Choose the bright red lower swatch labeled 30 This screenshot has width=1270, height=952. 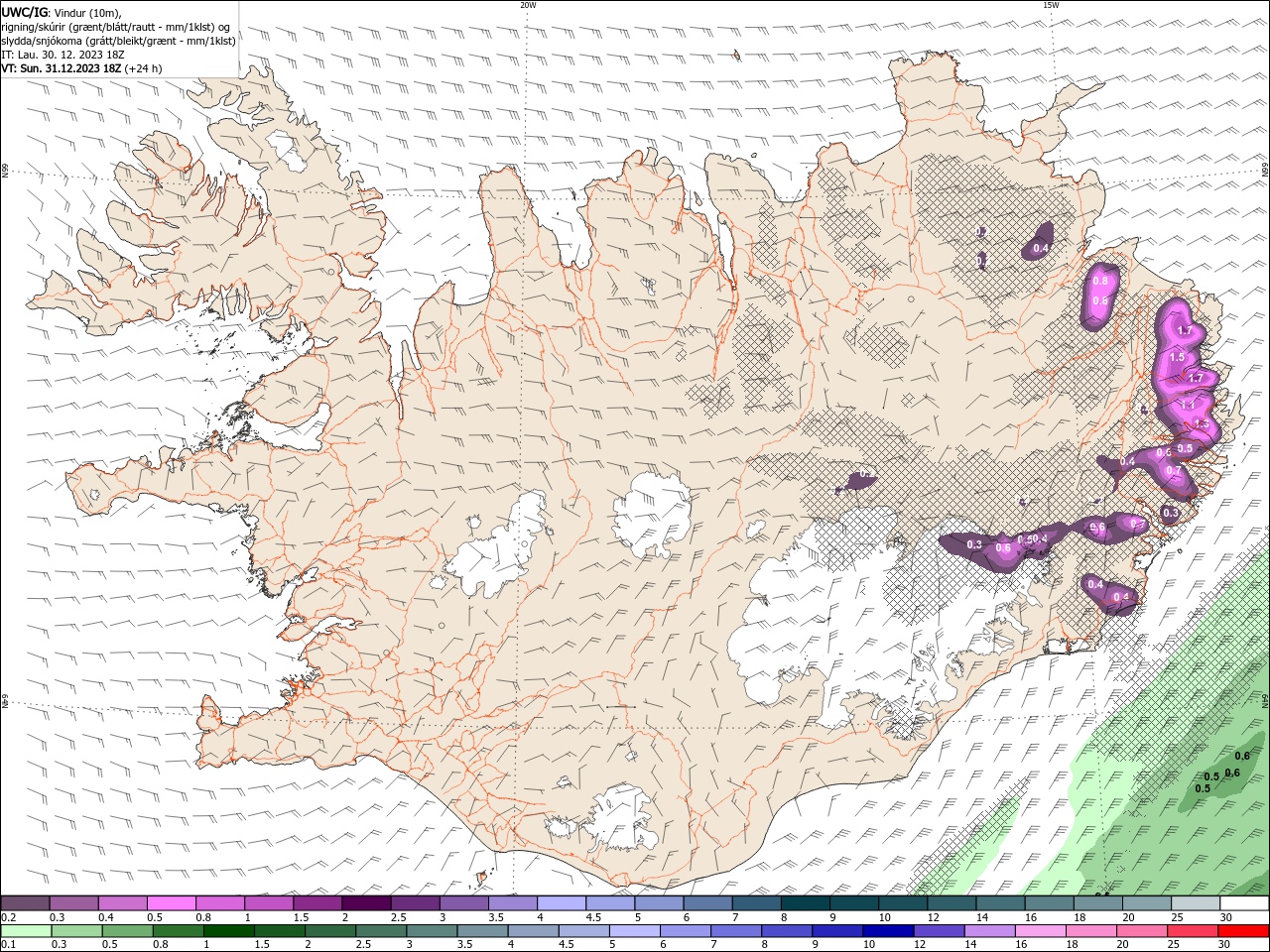point(1243,931)
